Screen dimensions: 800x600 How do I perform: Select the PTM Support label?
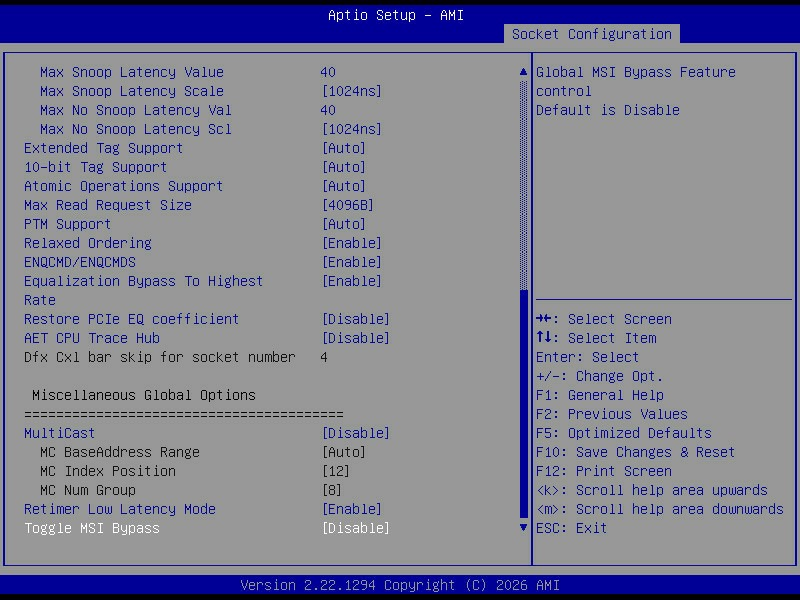[67, 224]
